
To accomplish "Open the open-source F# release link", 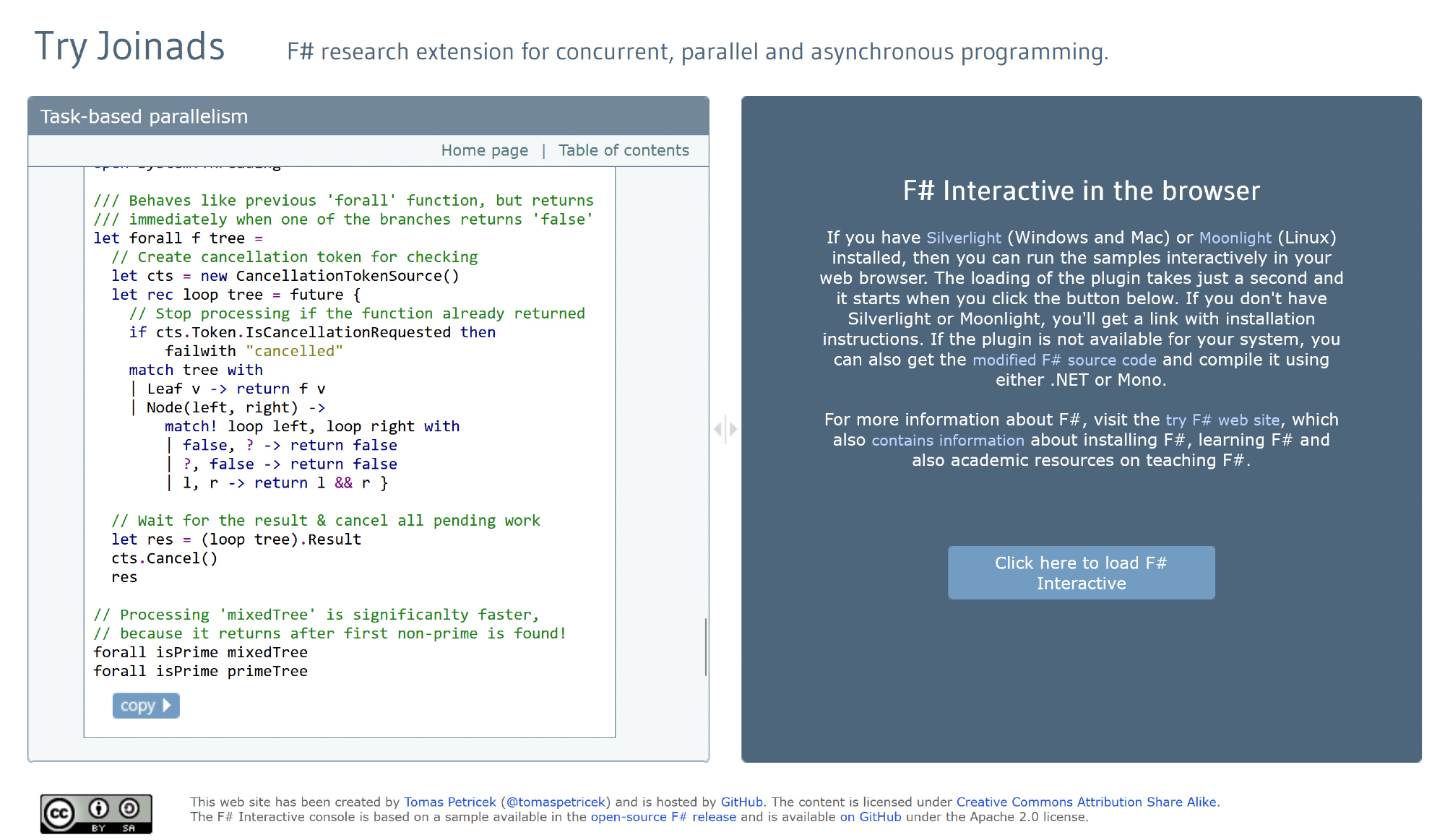I will [x=663, y=817].
